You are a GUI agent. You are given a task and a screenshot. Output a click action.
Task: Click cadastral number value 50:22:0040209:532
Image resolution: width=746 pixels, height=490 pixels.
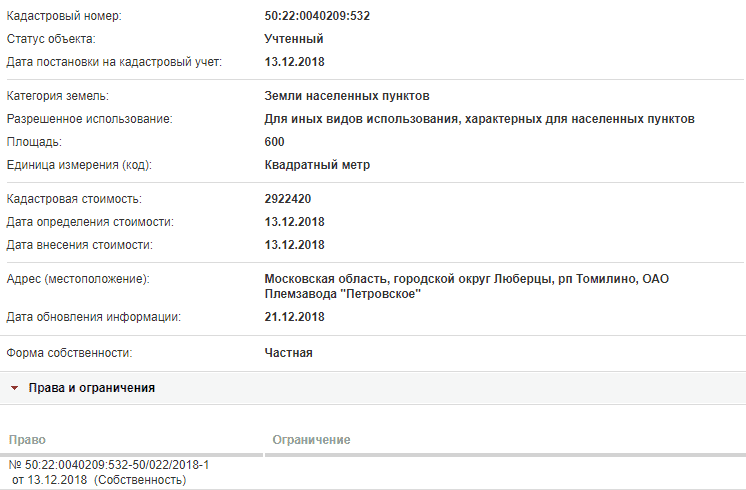317,16
